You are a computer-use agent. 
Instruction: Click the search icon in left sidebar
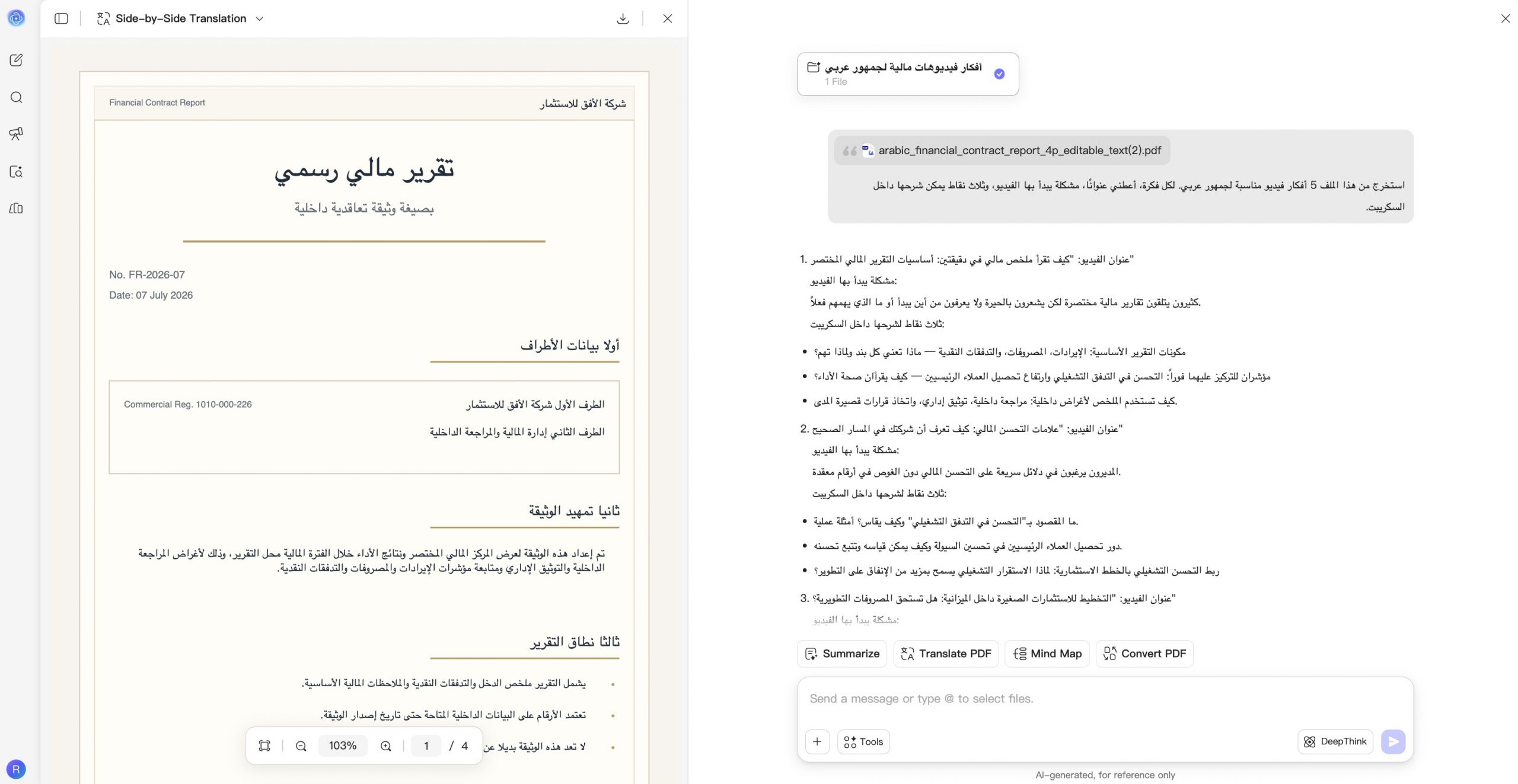(x=16, y=97)
